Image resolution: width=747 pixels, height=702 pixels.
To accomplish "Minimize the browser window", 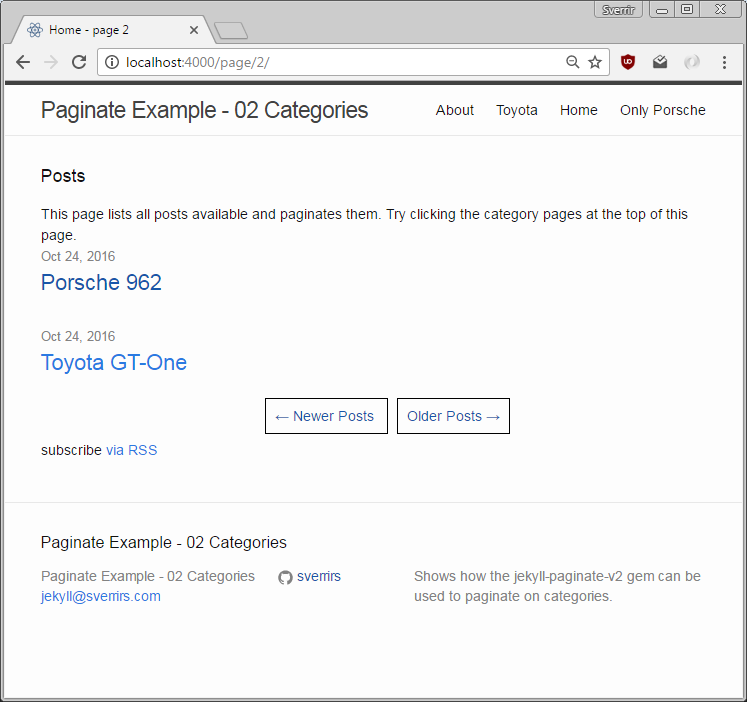I will (662, 10).
